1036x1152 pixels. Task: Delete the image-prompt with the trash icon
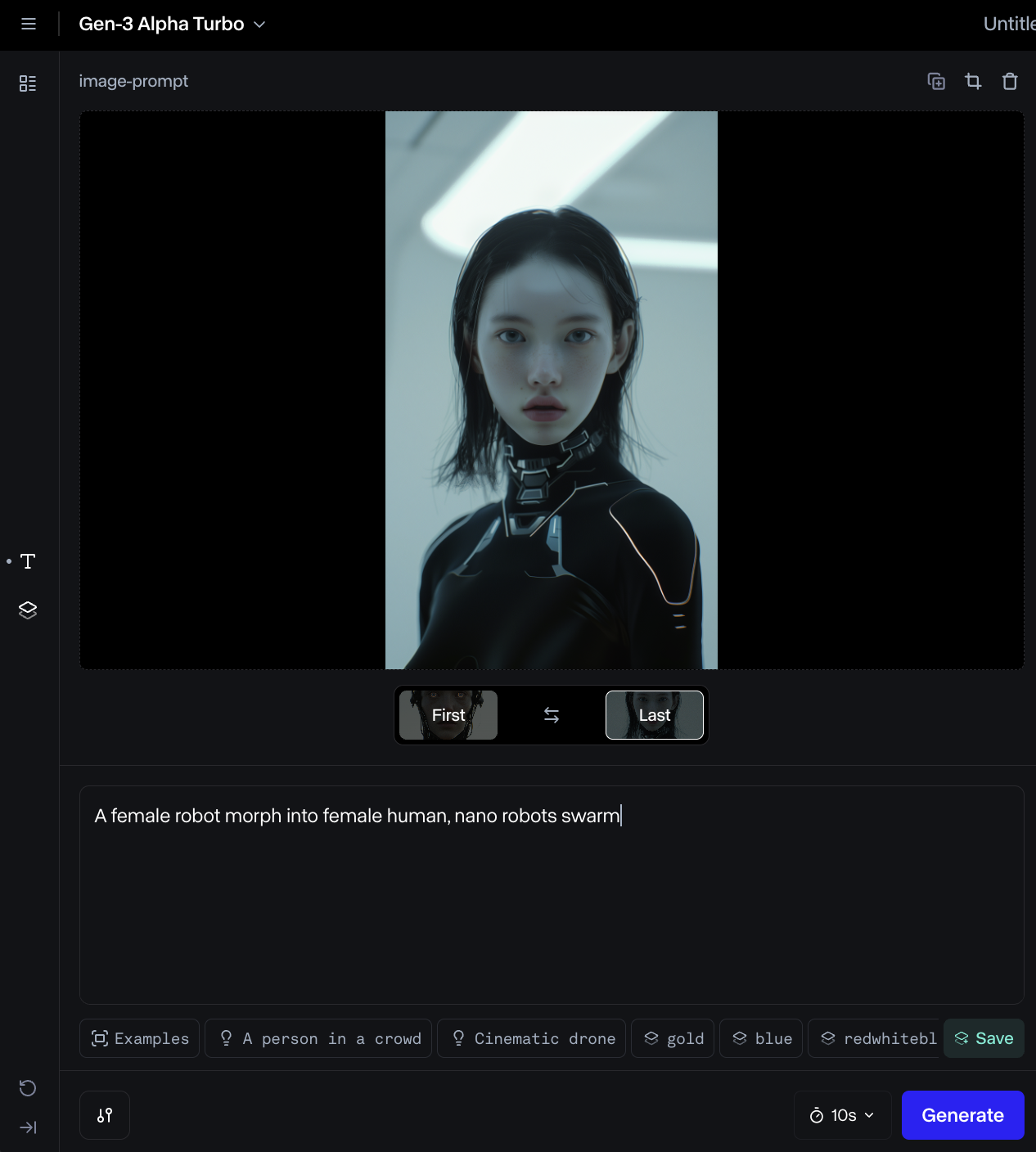coord(1010,81)
